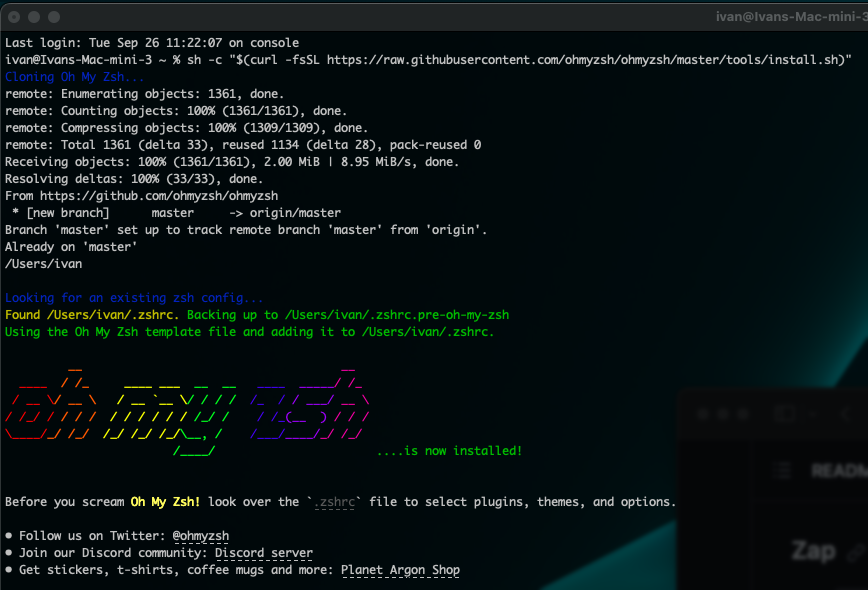Image resolution: width=868 pixels, height=590 pixels.
Task: Click 'remote: Enumerating objects: 1361, done.' line
Action: click(x=144, y=94)
